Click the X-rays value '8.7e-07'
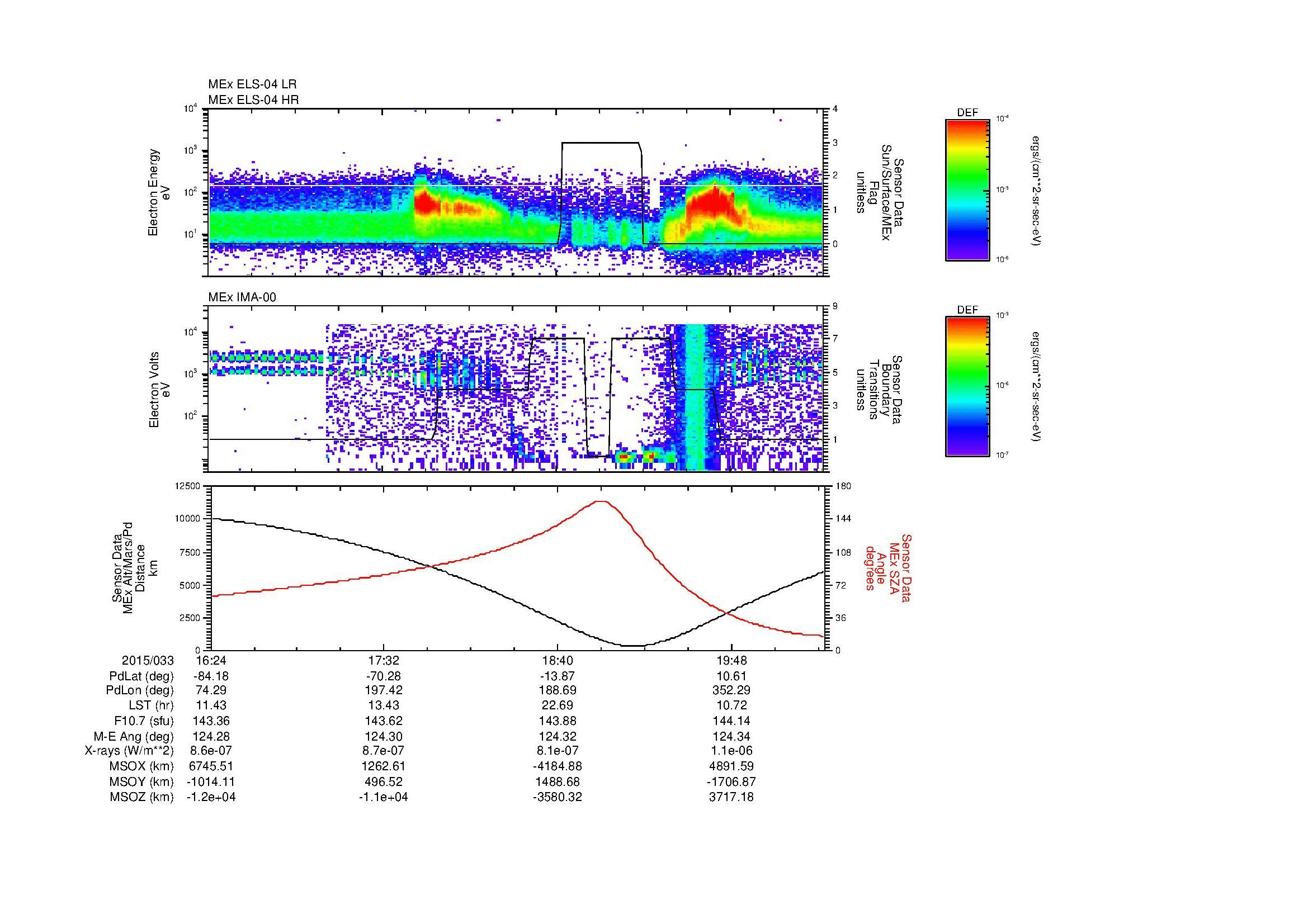This screenshot has width=1308, height=924. tap(384, 751)
